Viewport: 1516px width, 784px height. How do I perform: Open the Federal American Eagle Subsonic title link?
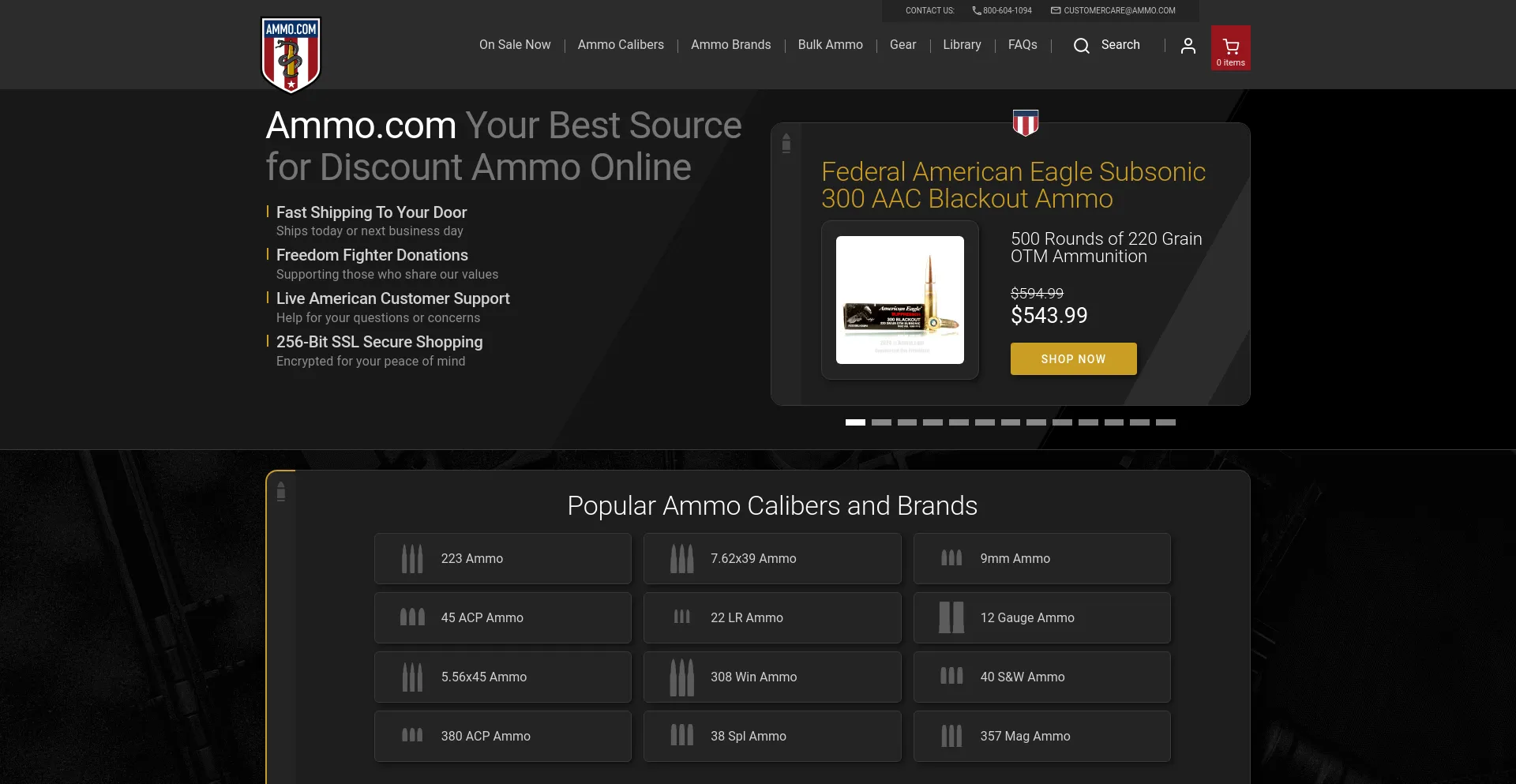pos(1013,185)
